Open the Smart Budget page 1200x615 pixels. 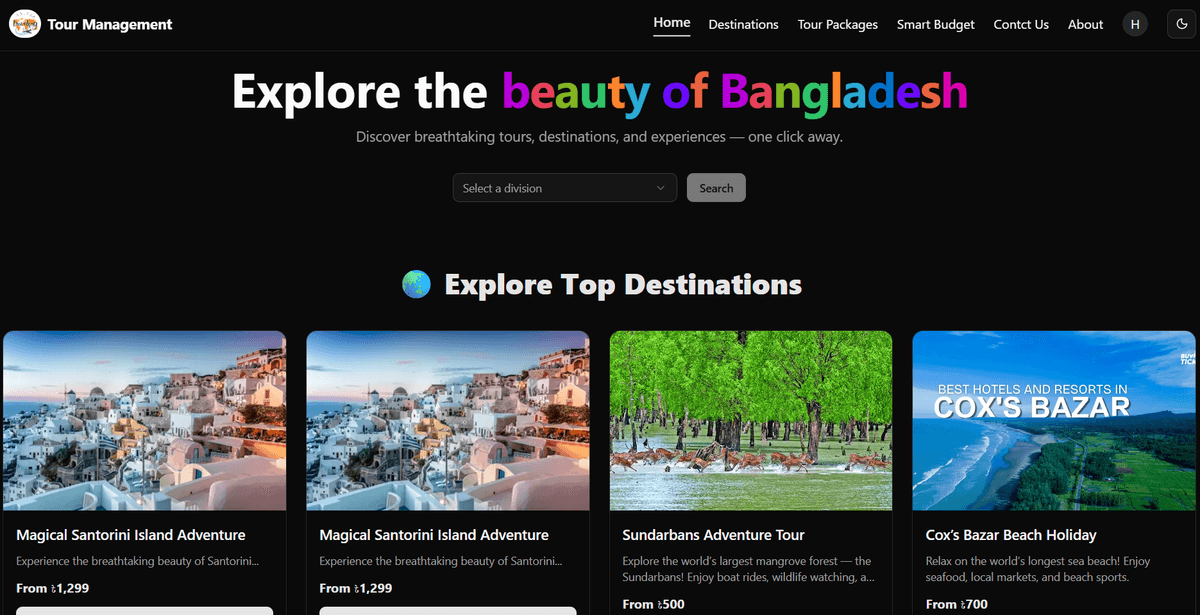pyautogui.click(x=936, y=24)
